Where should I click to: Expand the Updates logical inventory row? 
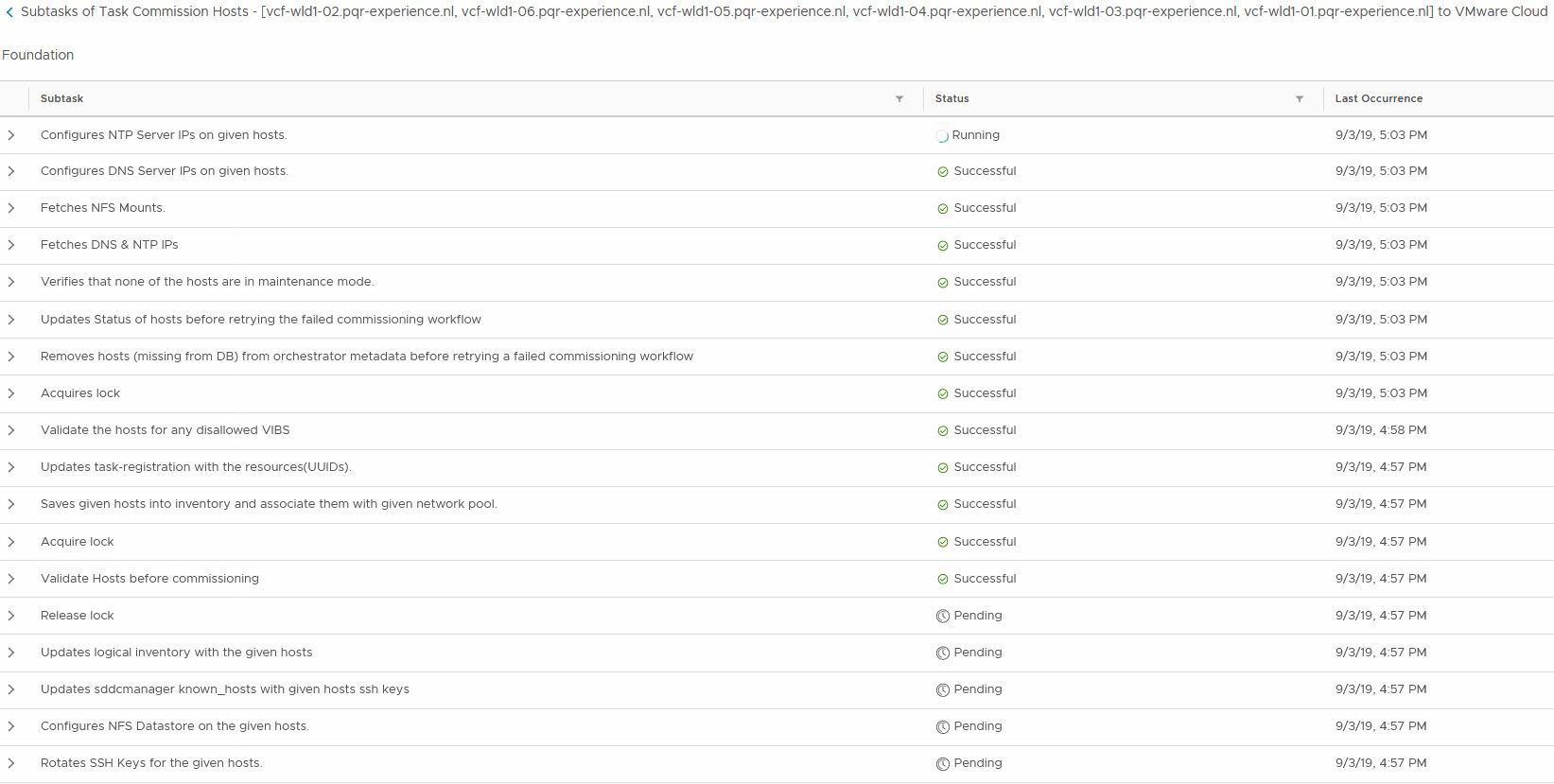11,653
